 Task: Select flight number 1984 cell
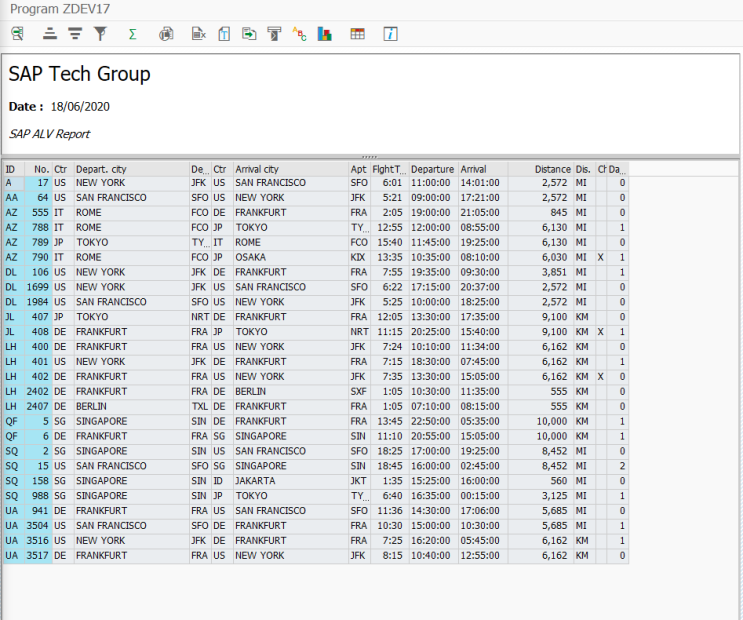[38, 302]
